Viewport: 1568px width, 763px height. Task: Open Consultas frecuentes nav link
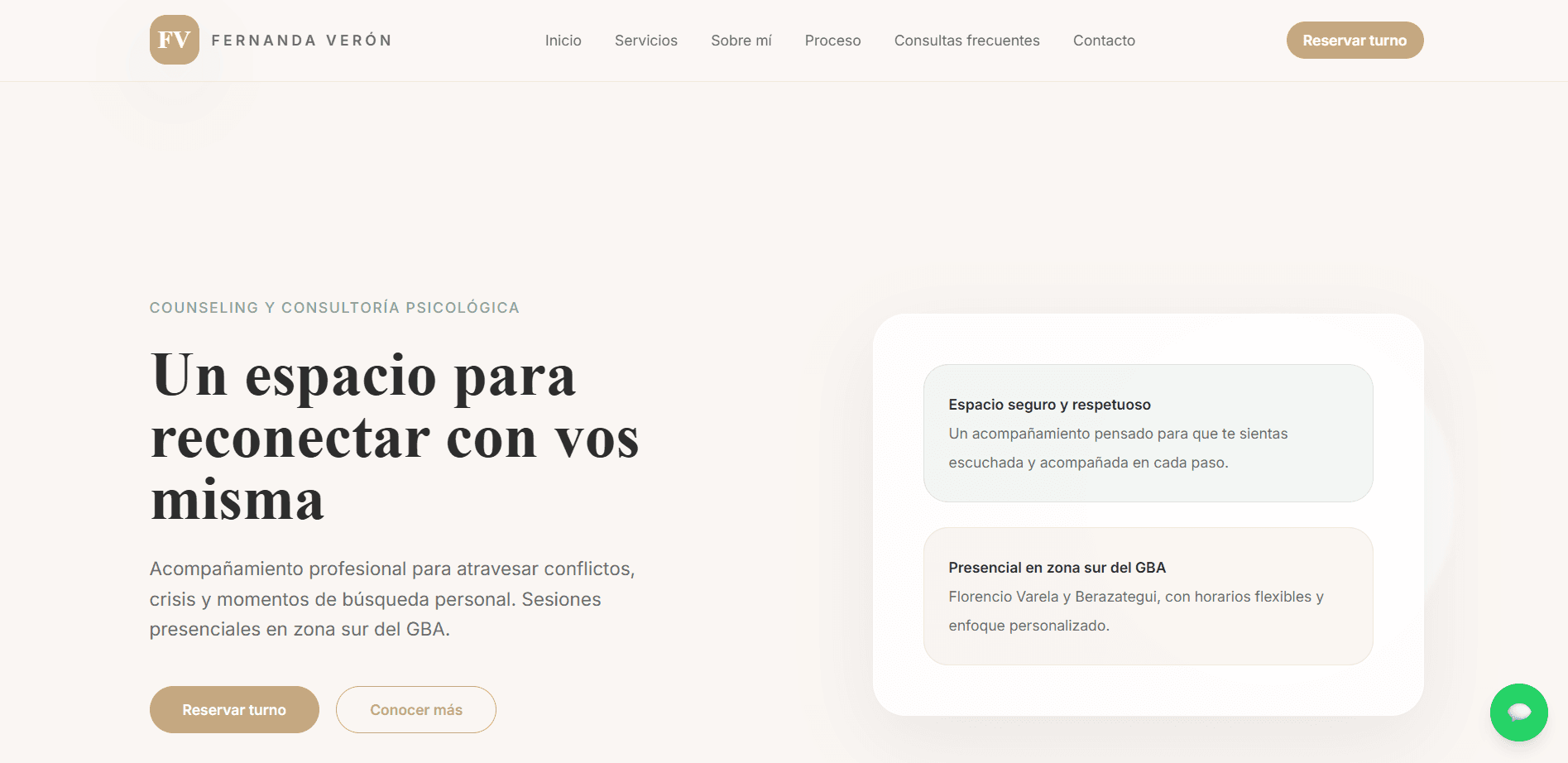pyautogui.click(x=966, y=41)
